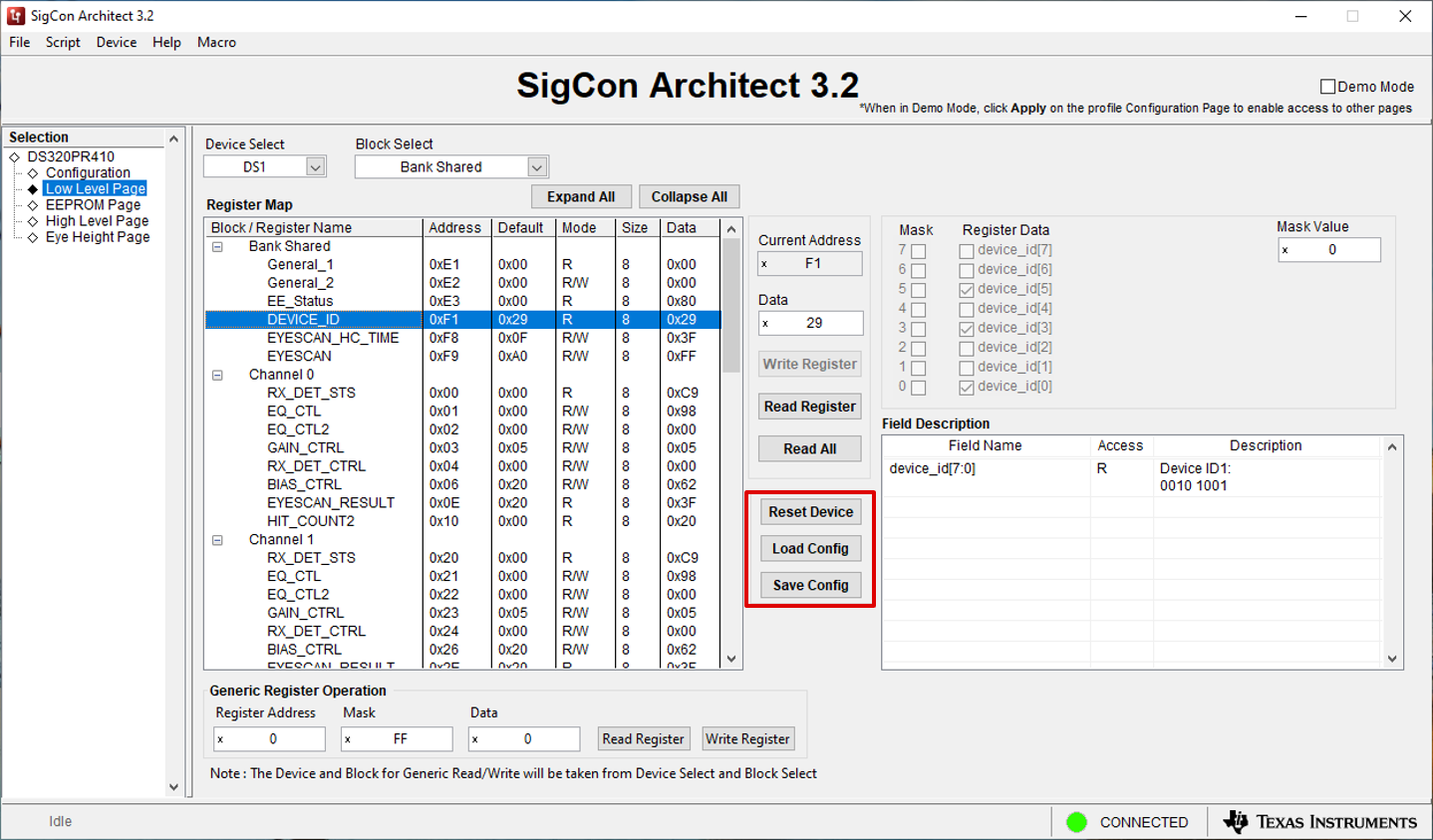Select Eye Height Page in Selection tree
Image resolution: width=1433 pixels, height=840 pixels.
click(98, 237)
